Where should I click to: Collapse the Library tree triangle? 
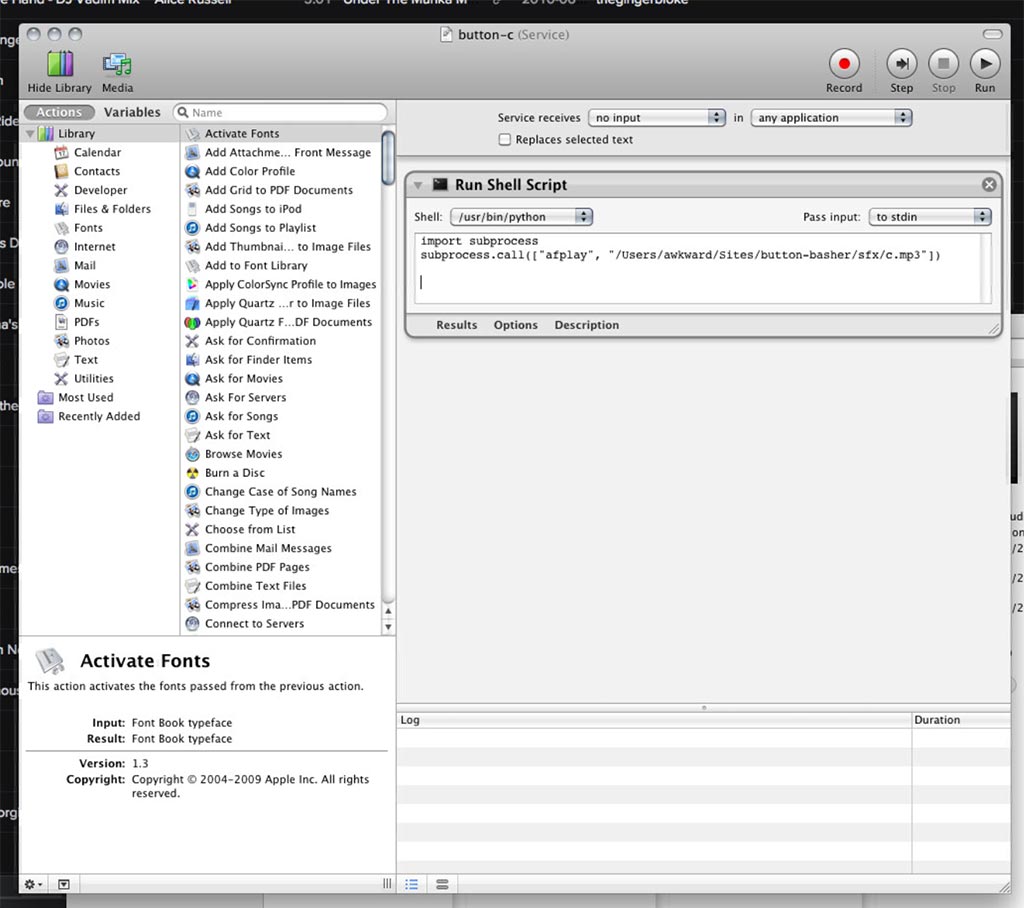30,134
